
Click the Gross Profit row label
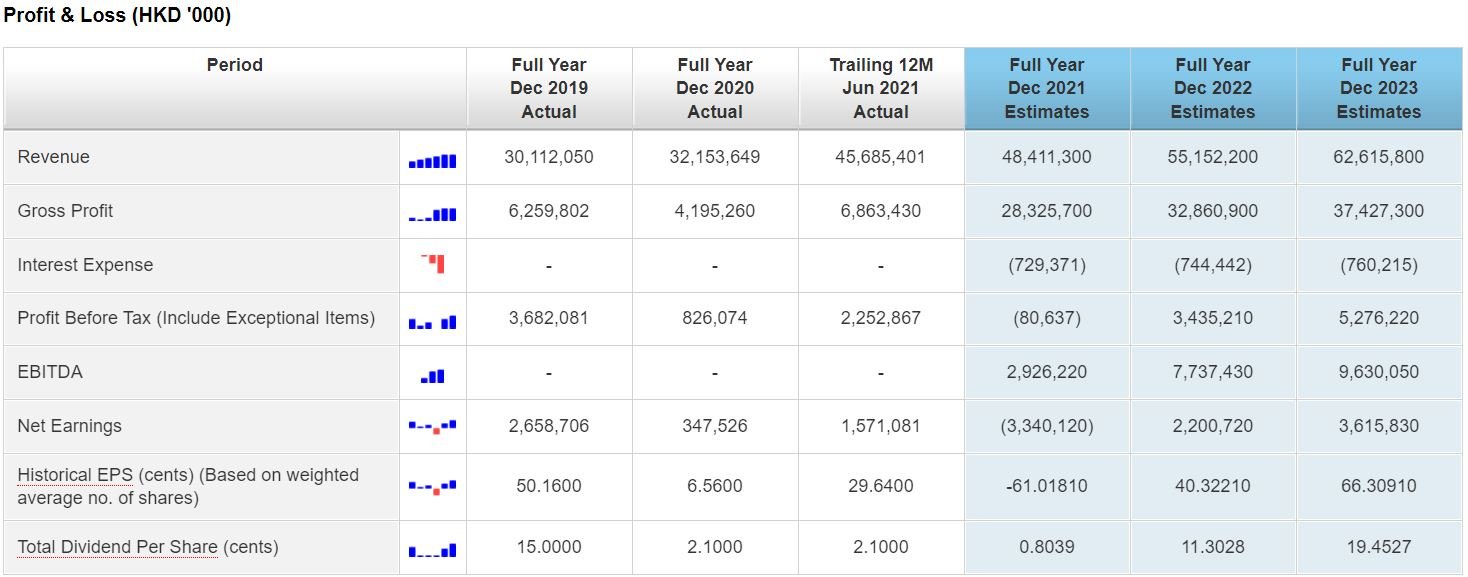[65, 211]
